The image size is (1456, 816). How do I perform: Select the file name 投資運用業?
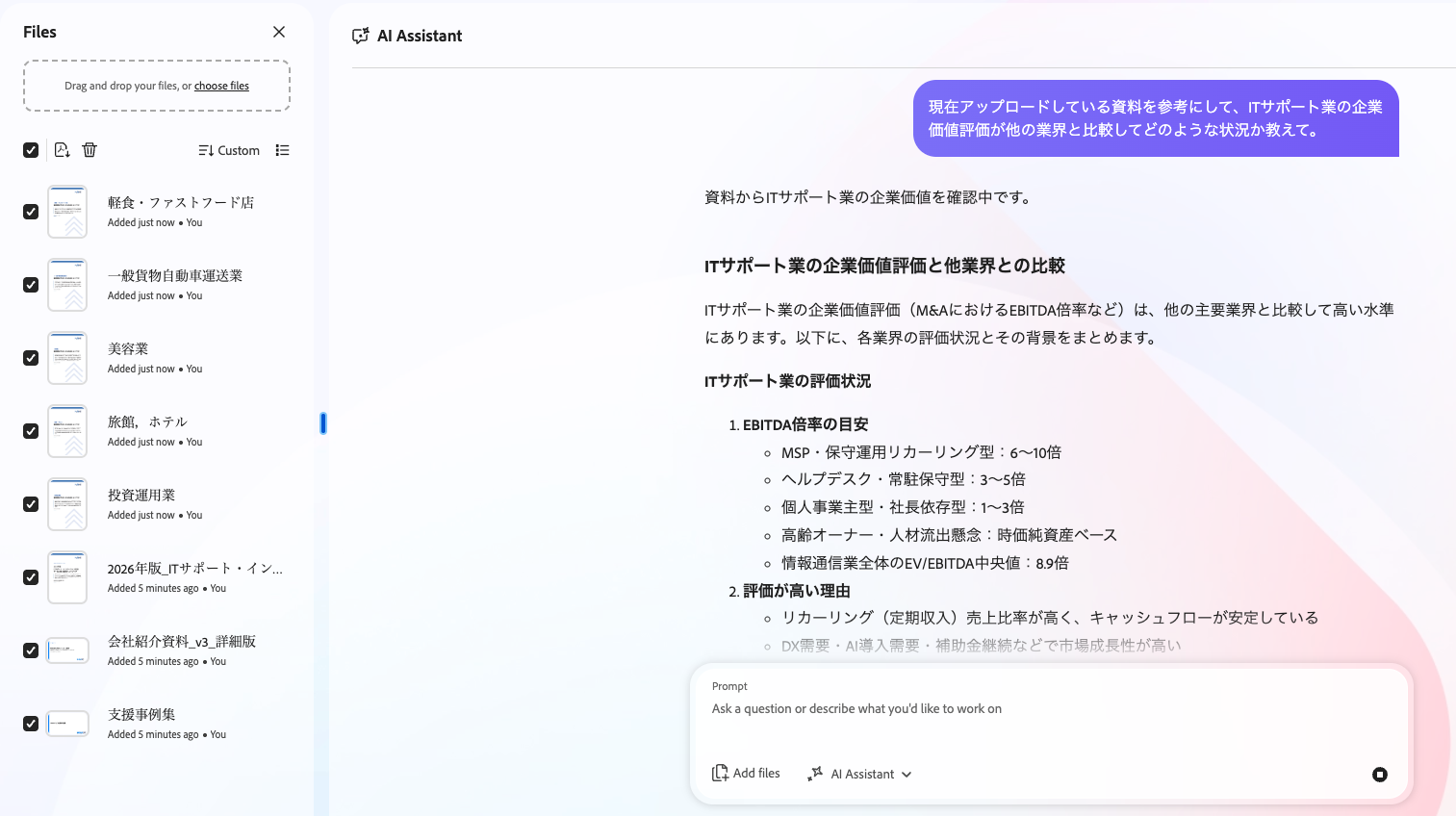coord(141,495)
